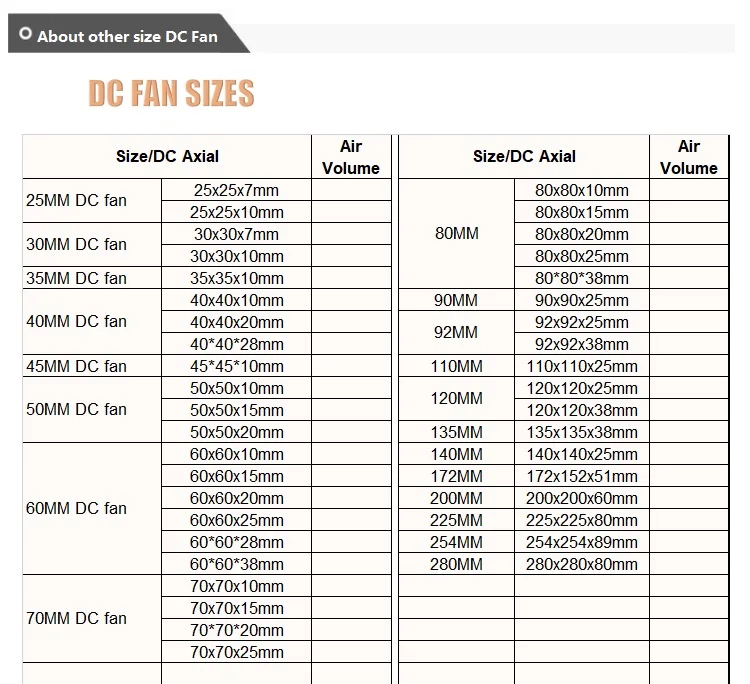Click the circle icon beside About other size DC Fan

(x=25, y=33)
